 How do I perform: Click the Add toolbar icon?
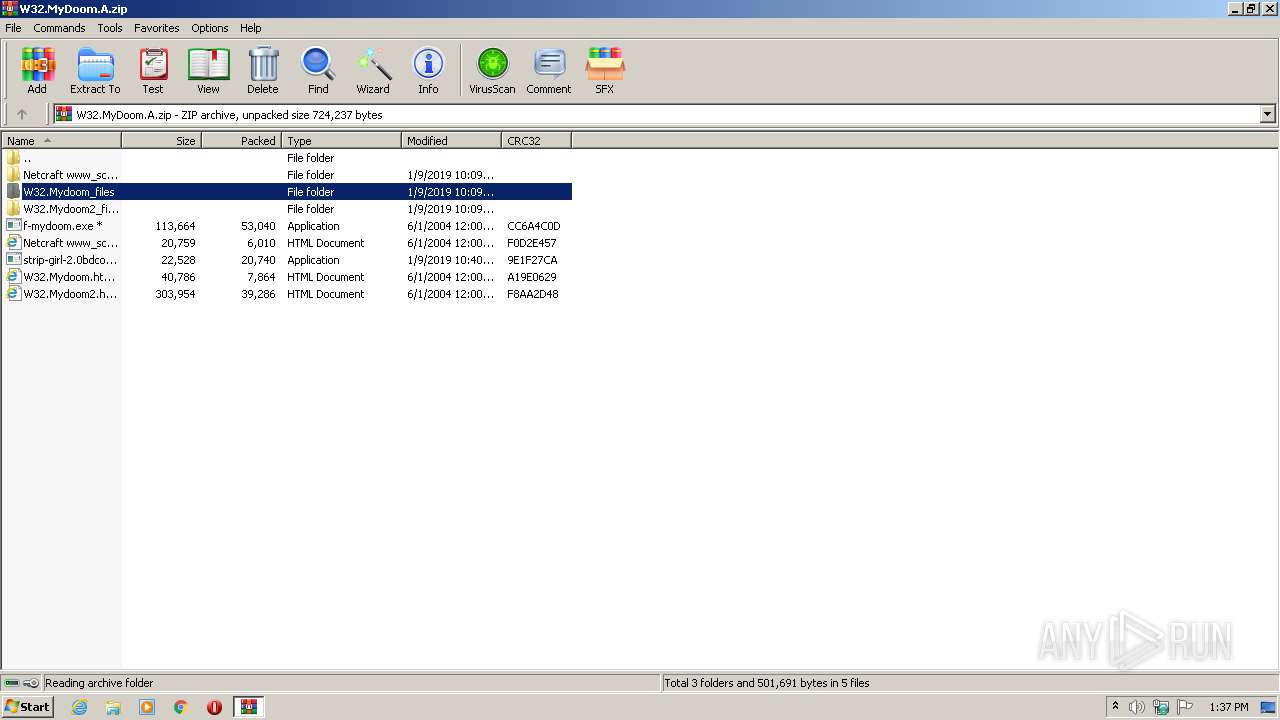point(37,70)
